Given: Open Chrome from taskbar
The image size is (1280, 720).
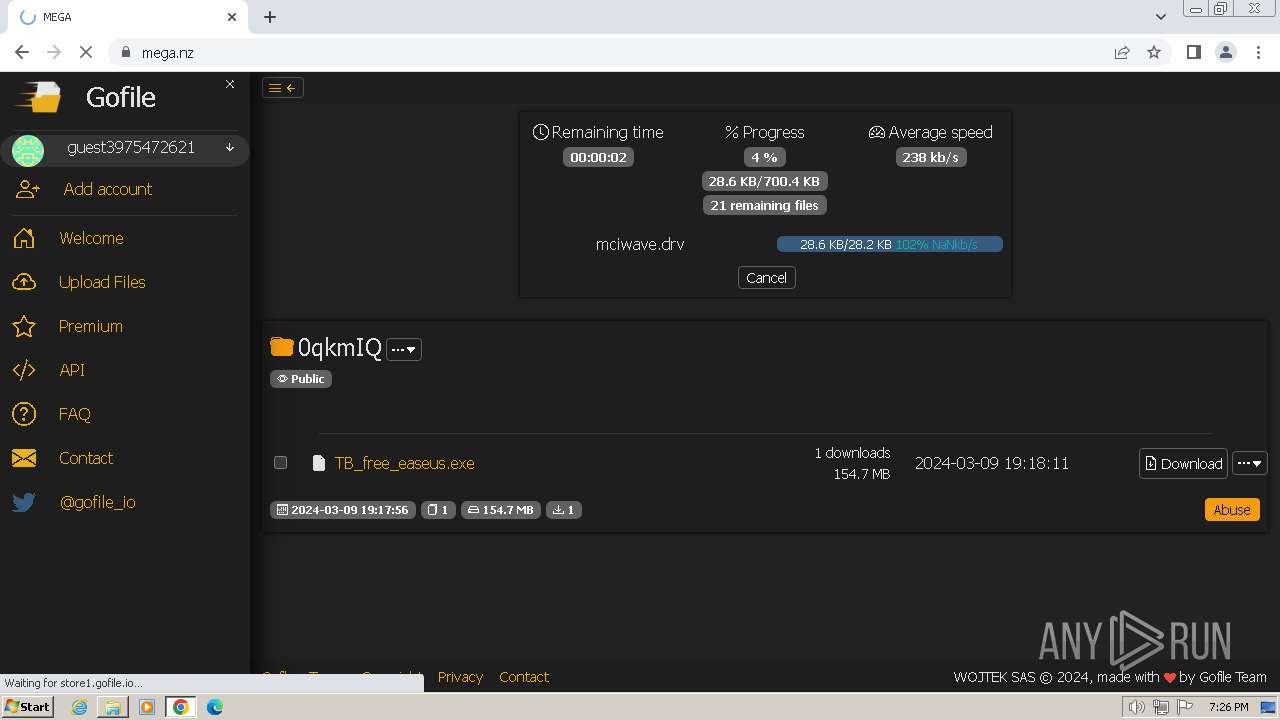Looking at the screenshot, I should (180, 707).
